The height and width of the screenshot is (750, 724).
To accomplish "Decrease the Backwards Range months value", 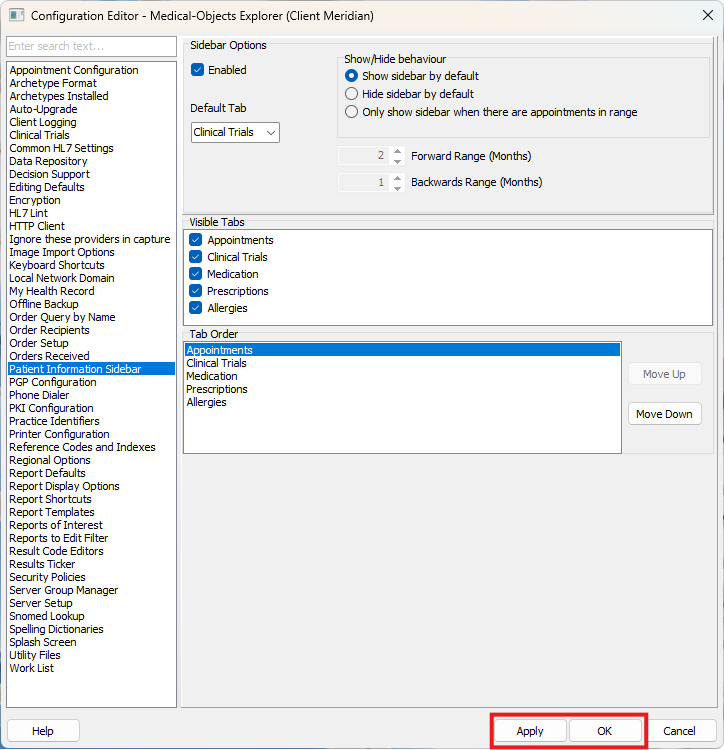I will [x=397, y=187].
